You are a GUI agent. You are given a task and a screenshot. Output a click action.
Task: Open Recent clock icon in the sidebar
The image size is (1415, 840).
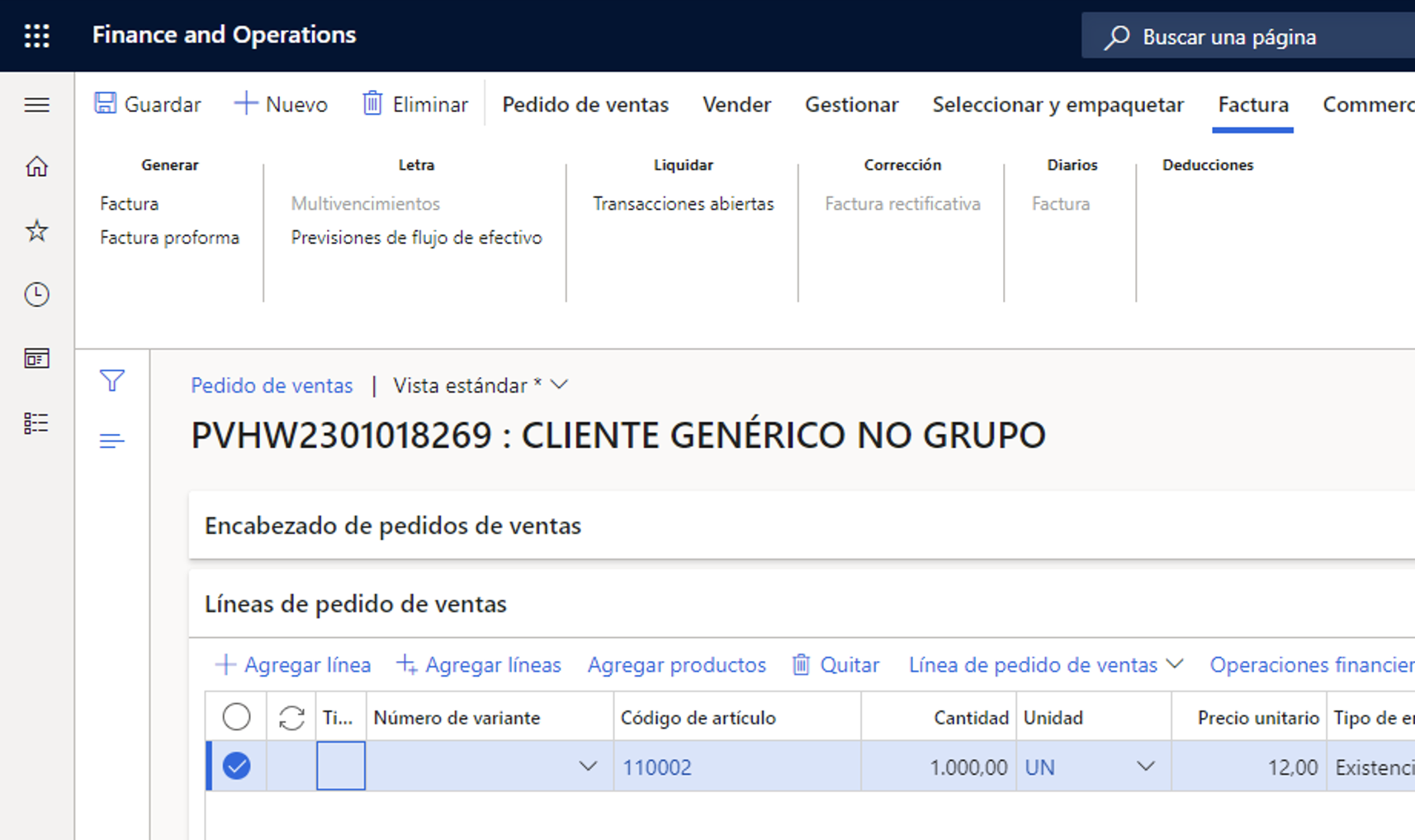click(37, 295)
